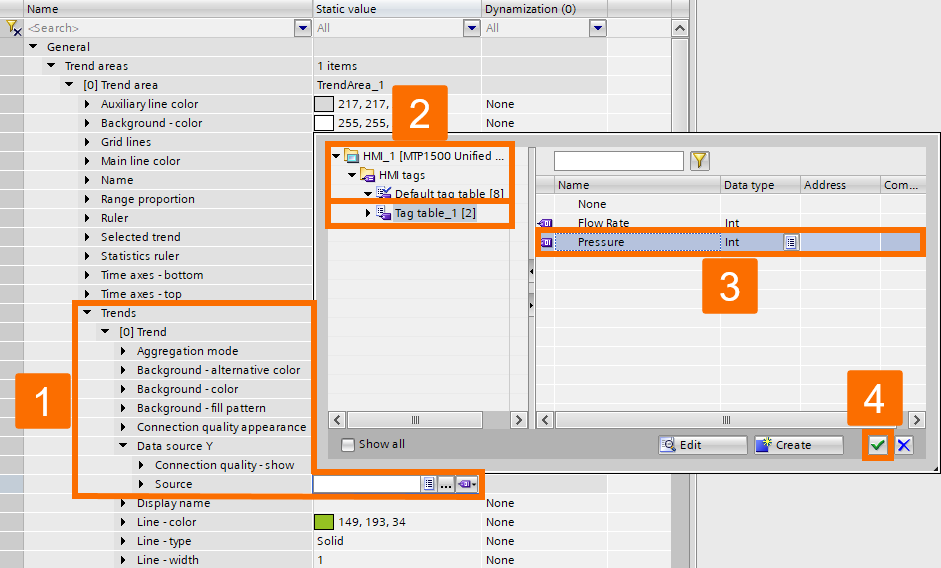
Task: Collapse the Trends node
Action: pyautogui.click(x=88, y=313)
